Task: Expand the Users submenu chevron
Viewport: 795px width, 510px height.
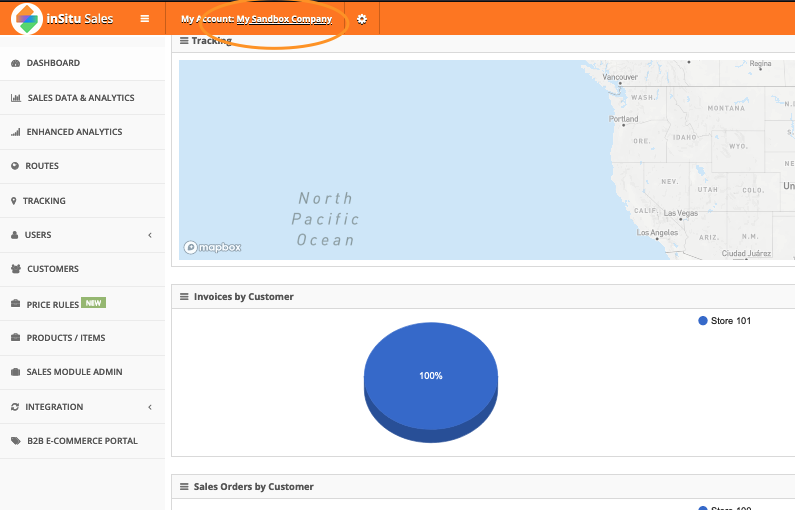Action: (x=150, y=235)
